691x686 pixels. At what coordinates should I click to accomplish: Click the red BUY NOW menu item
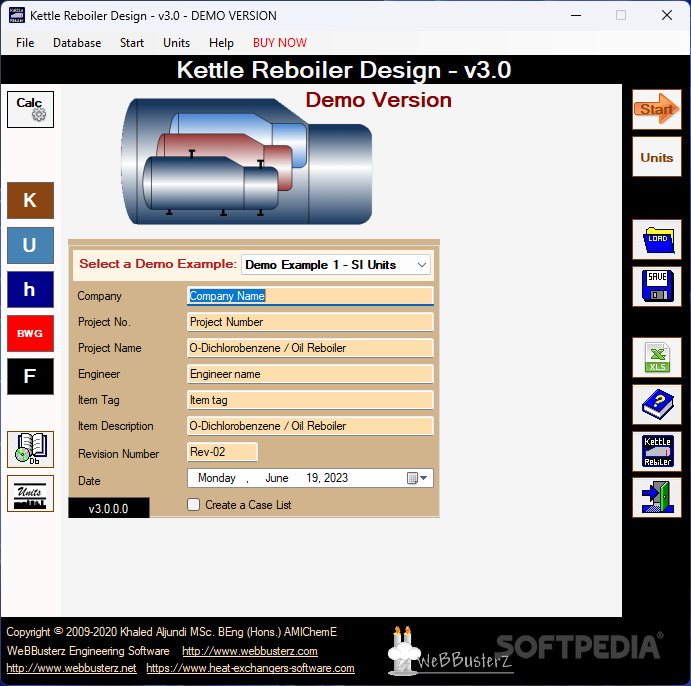point(280,43)
